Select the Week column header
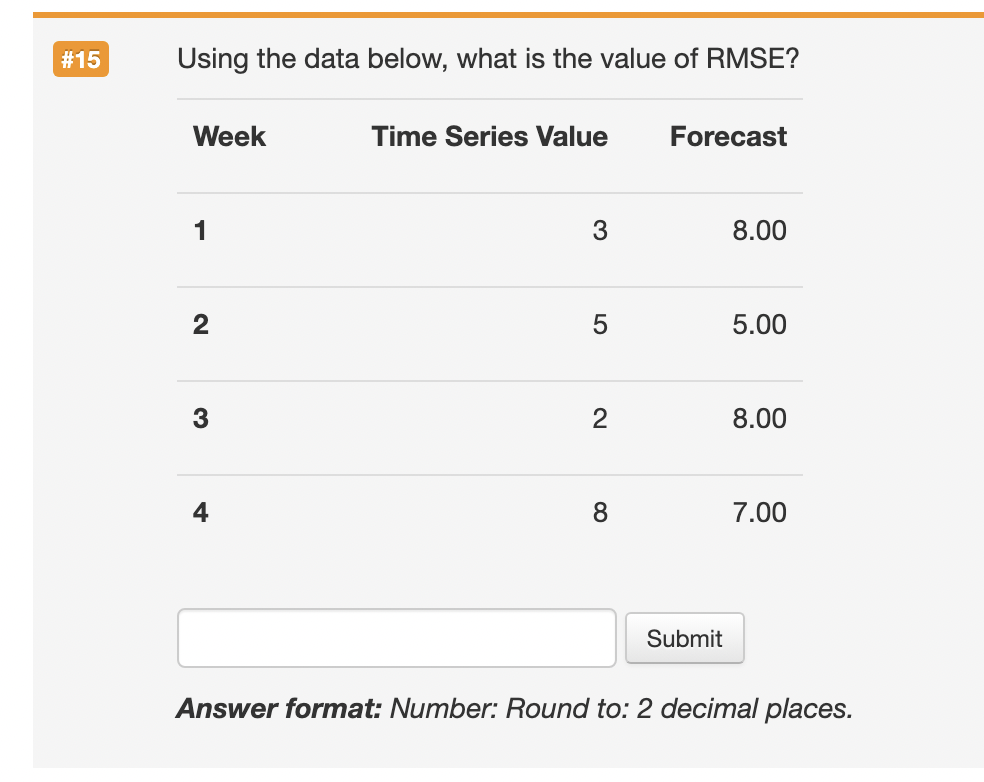This screenshot has height=782, width=984. tap(229, 137)
